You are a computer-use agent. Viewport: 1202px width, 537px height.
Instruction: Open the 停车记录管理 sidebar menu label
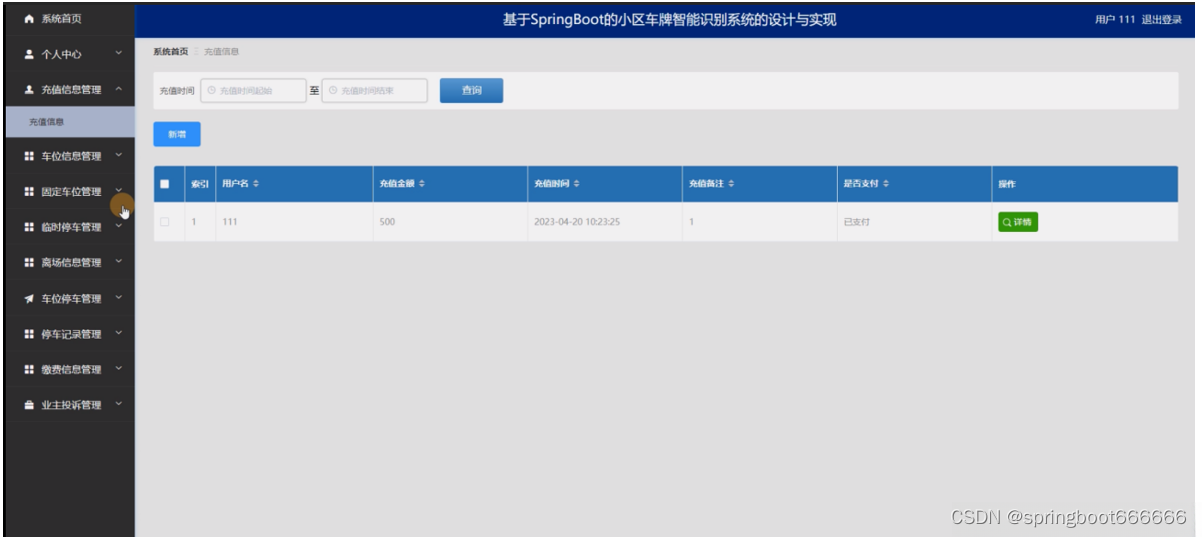71,335
